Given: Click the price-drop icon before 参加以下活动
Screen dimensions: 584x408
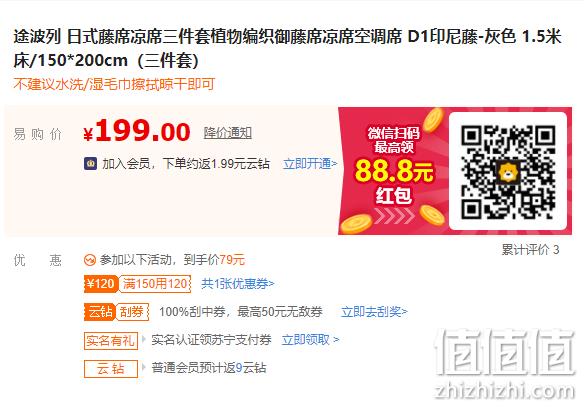Looking at the screenshot, I should point(90,260).
